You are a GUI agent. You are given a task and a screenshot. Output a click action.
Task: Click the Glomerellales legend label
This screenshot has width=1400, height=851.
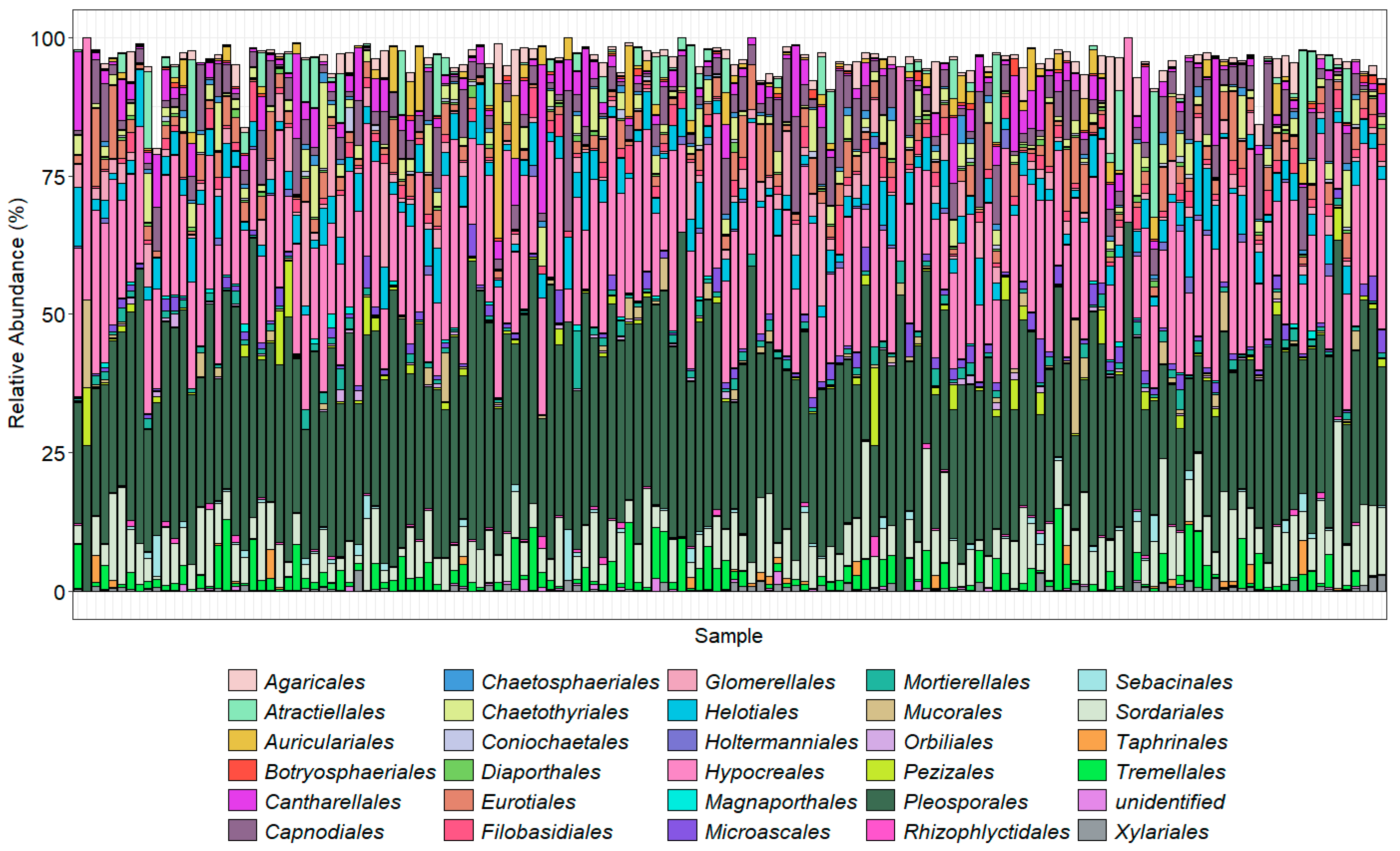[770, 681]
